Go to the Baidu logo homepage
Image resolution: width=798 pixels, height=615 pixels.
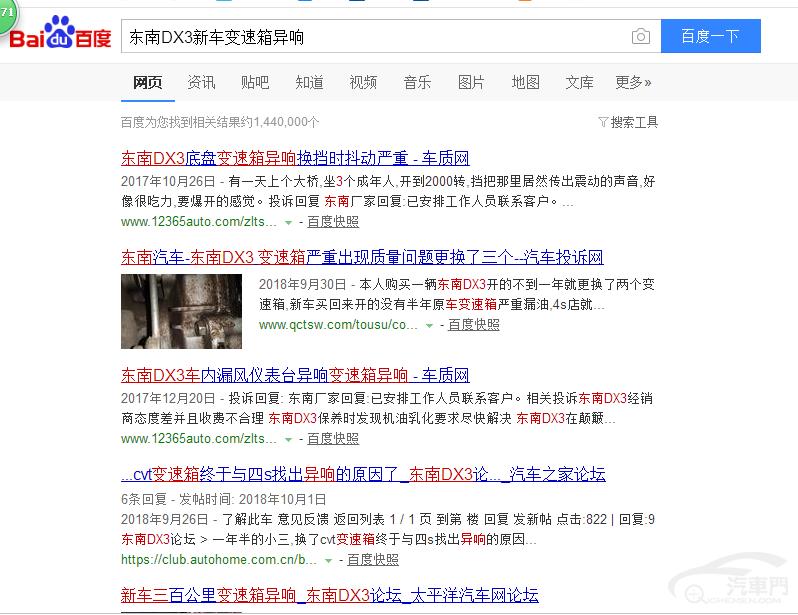pos(60,33)
